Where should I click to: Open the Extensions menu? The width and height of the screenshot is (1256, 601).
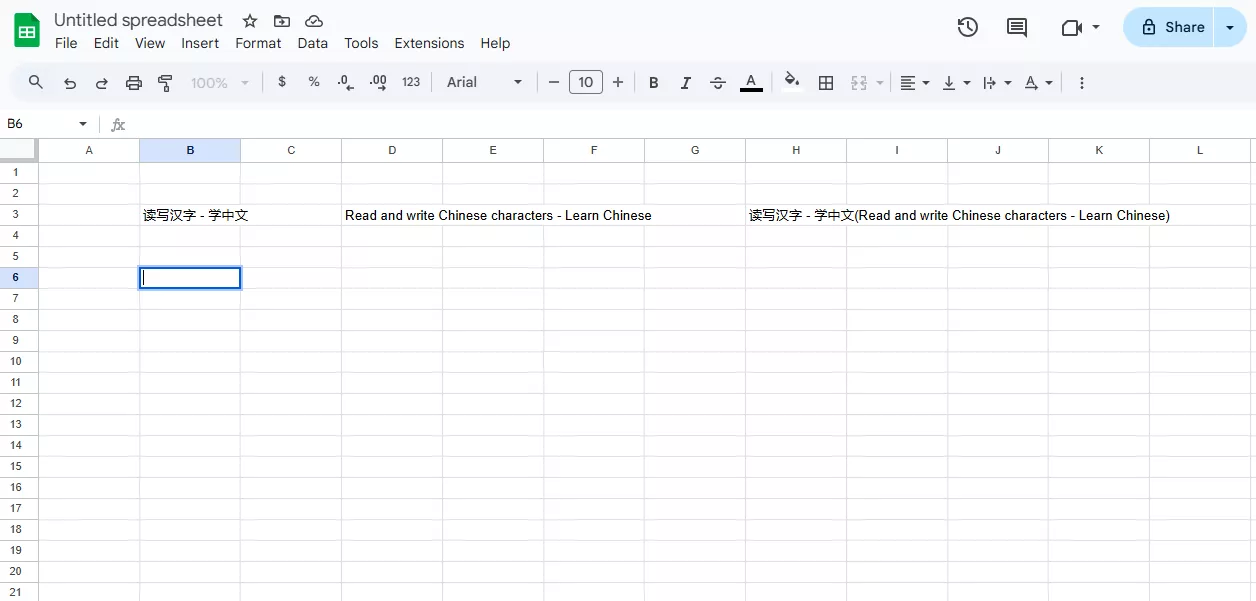pos(429,43)
